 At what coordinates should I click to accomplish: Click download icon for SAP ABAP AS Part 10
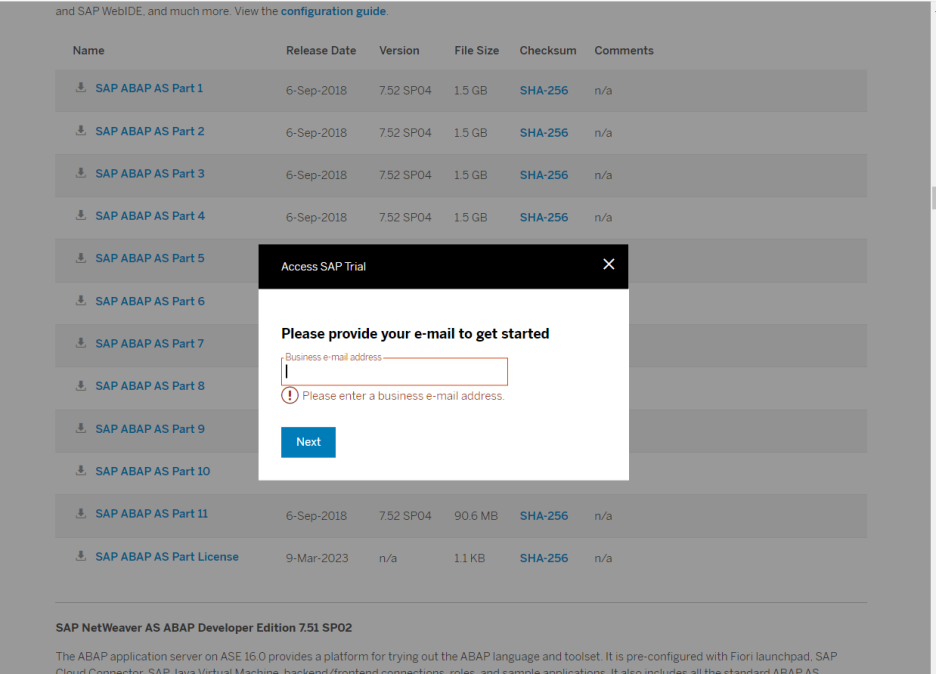coord(81,471)
